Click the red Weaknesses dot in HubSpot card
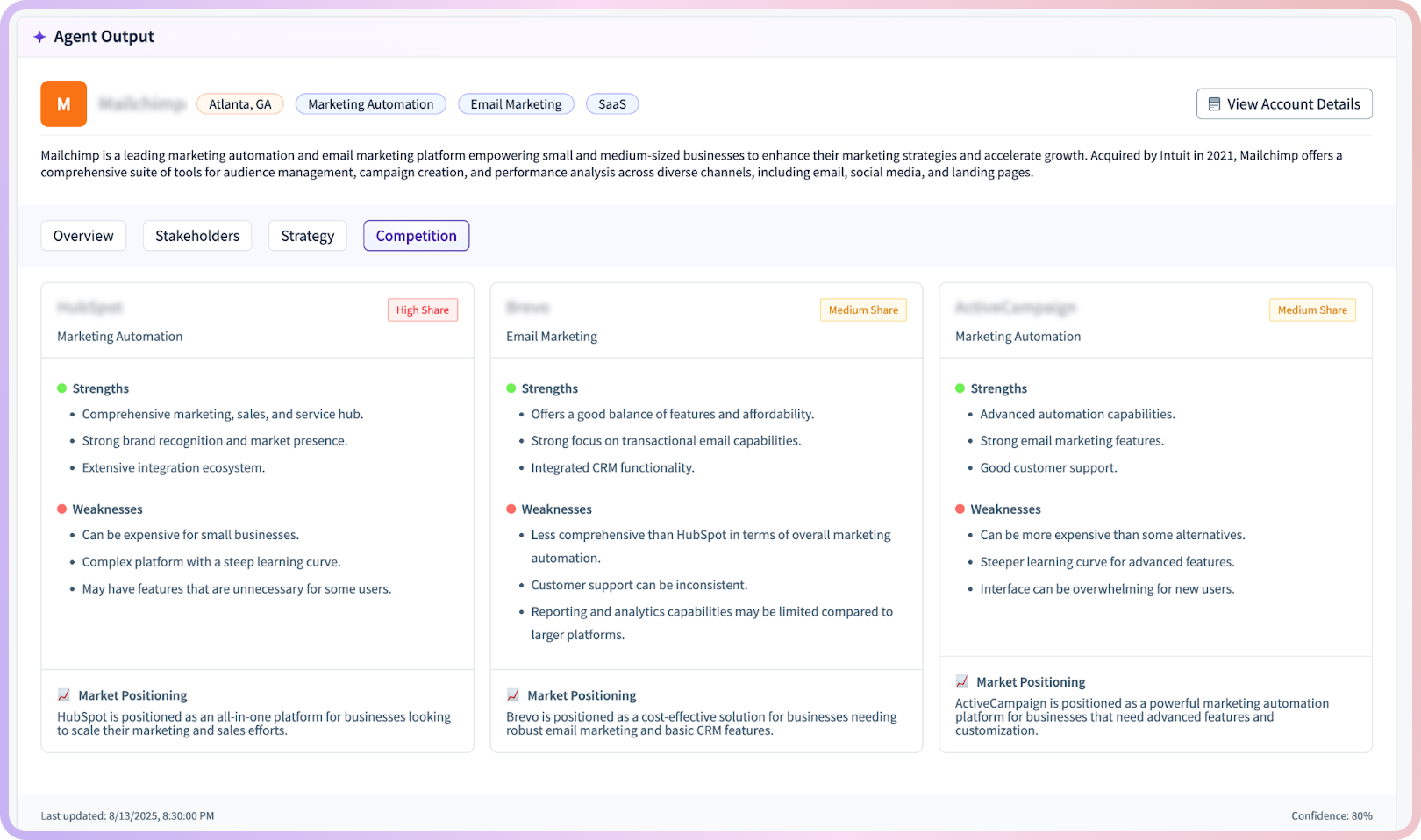Viewport: 1421px width, 840px height. (62, 509)
